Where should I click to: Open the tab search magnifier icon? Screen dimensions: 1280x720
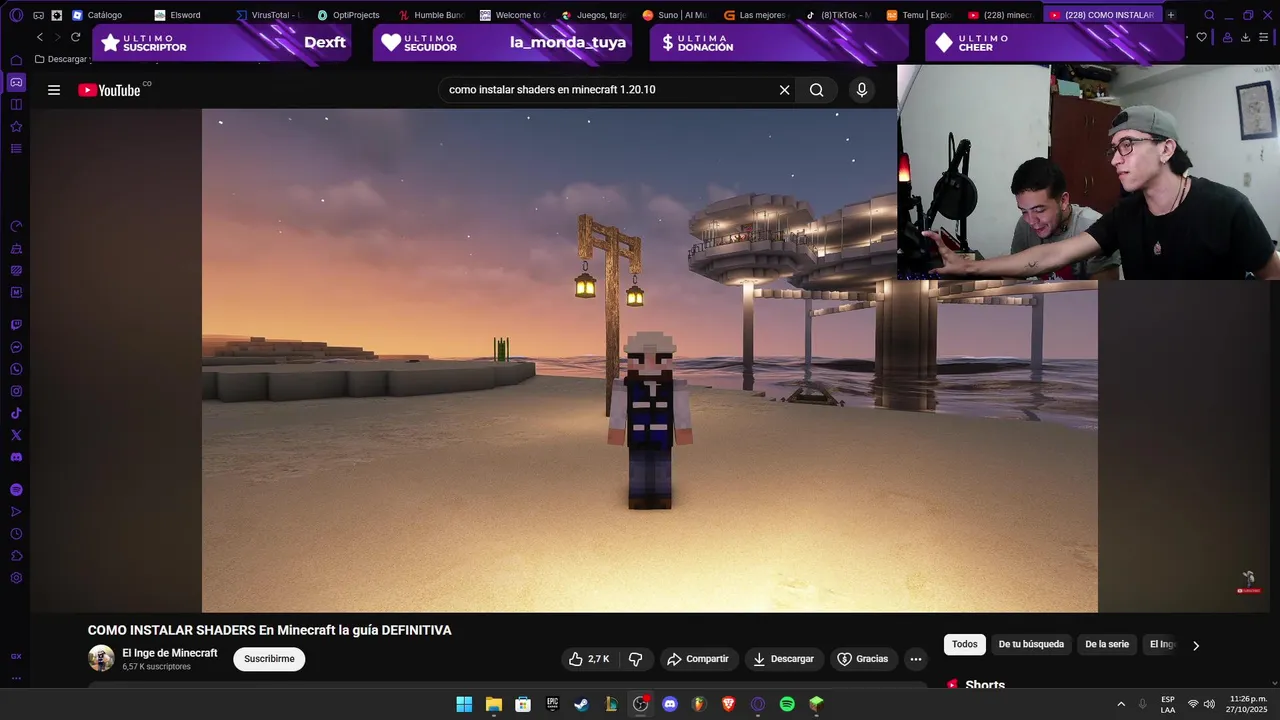point(1209,15)
